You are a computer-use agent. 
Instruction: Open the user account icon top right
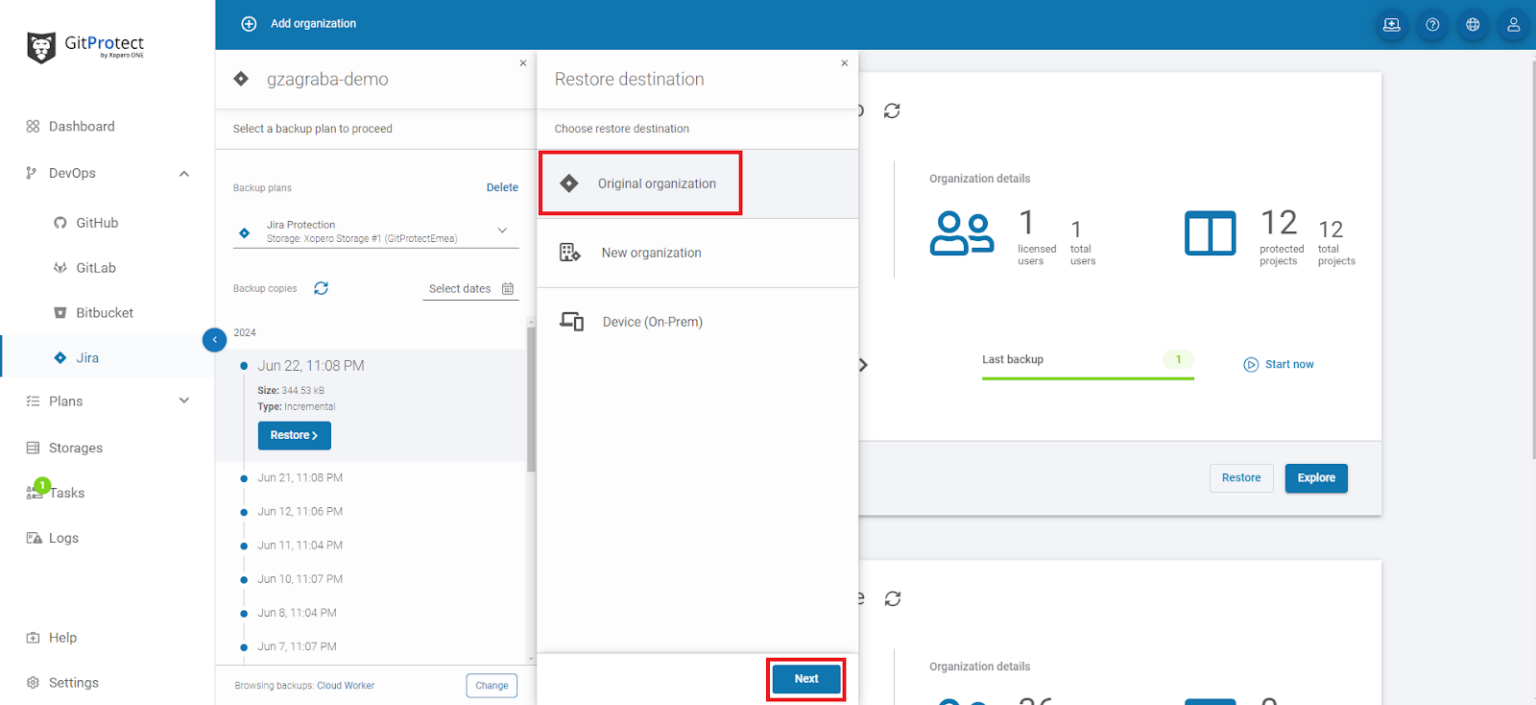(1513, 24)
